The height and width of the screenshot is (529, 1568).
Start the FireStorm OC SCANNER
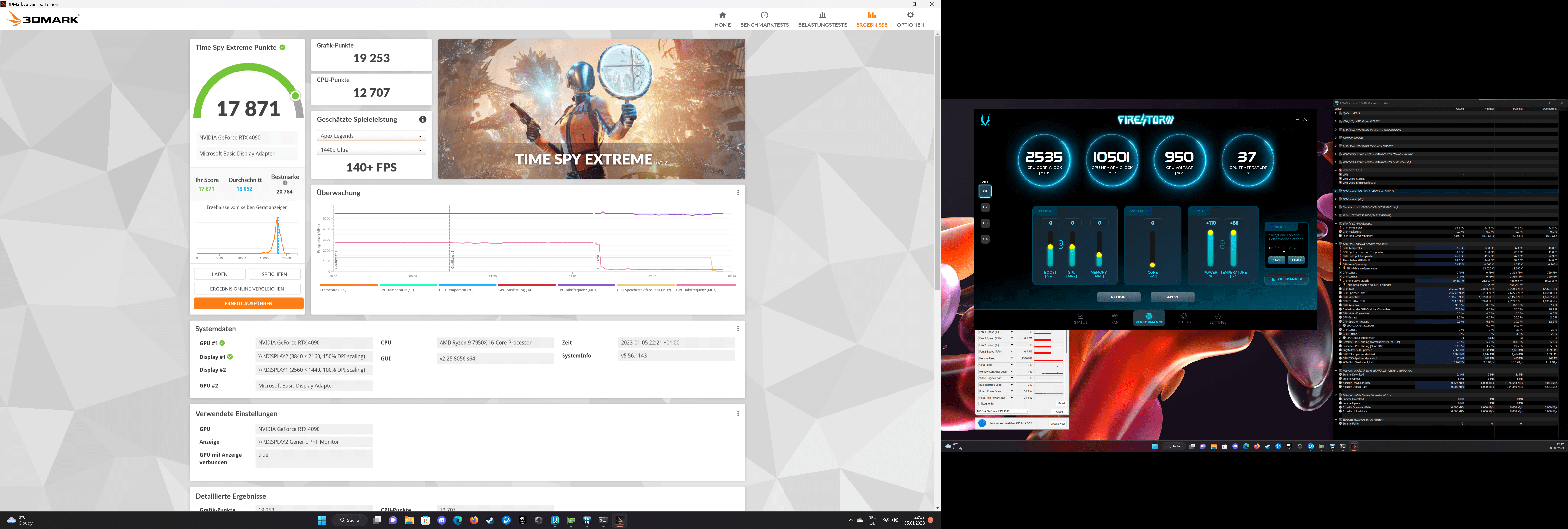click(x=1286, y=279)
